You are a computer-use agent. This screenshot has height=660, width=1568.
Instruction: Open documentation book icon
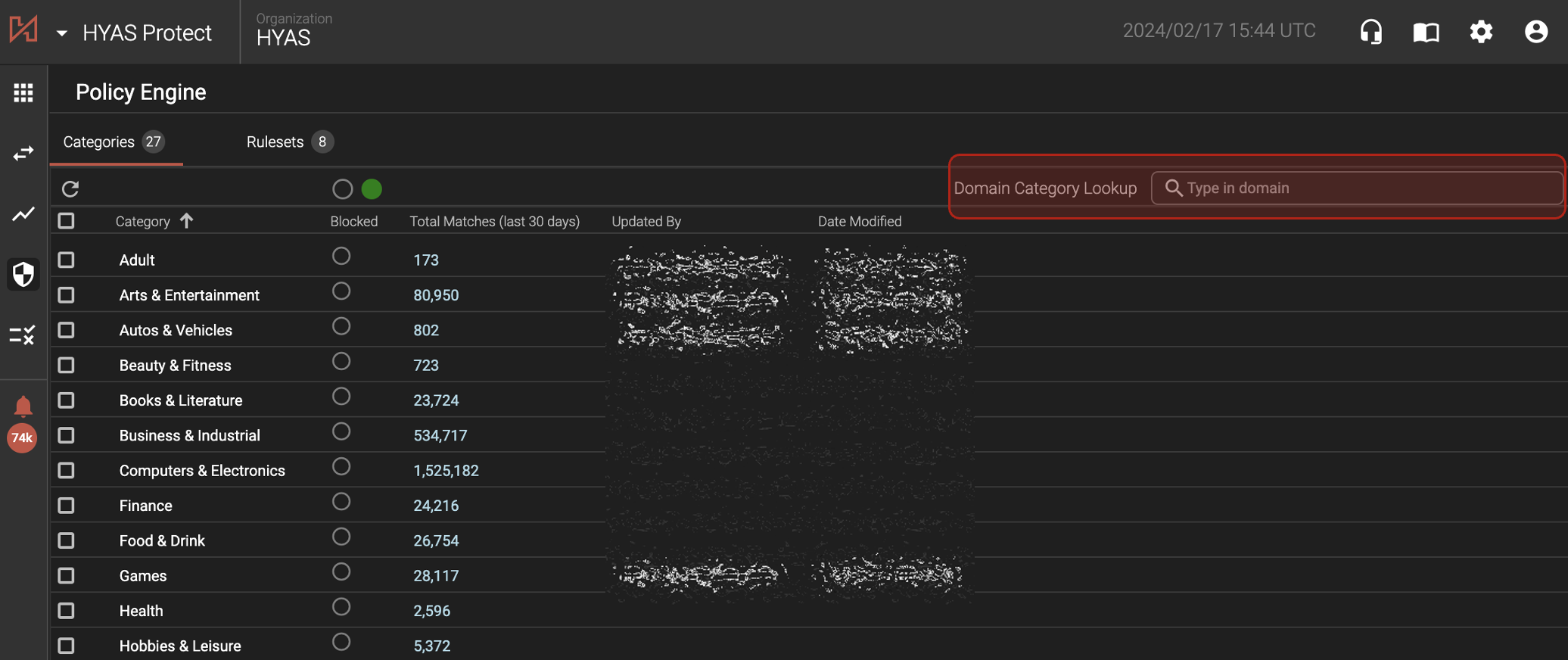[x=1426, y=32]
